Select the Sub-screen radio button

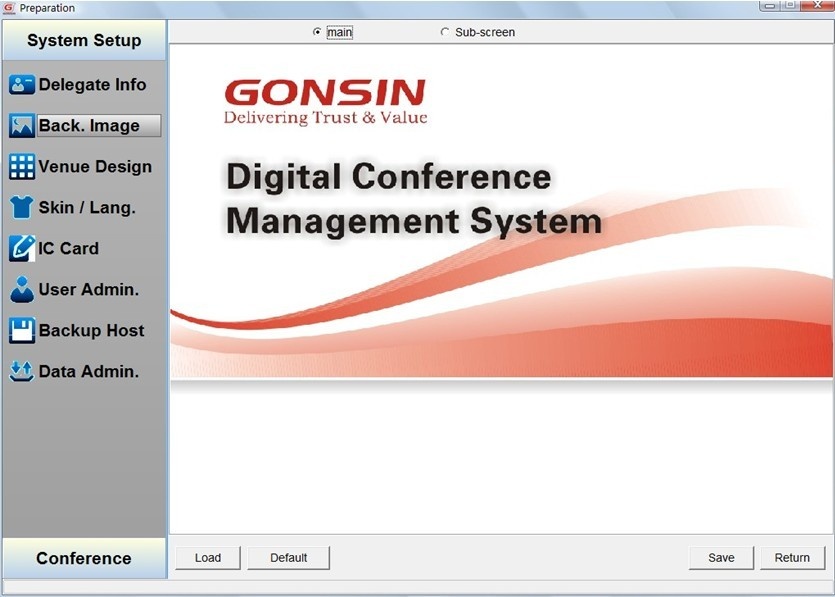click(x=445, y=32)
